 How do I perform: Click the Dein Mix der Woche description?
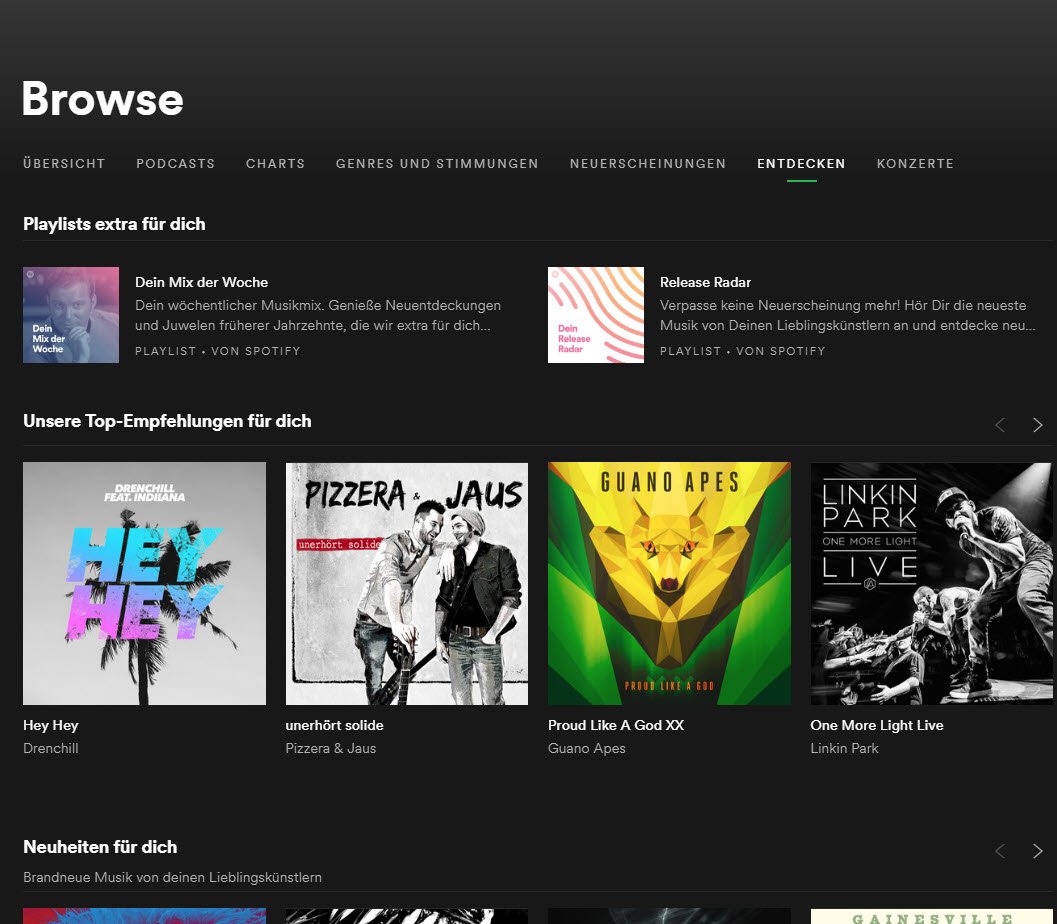(318, 315)
